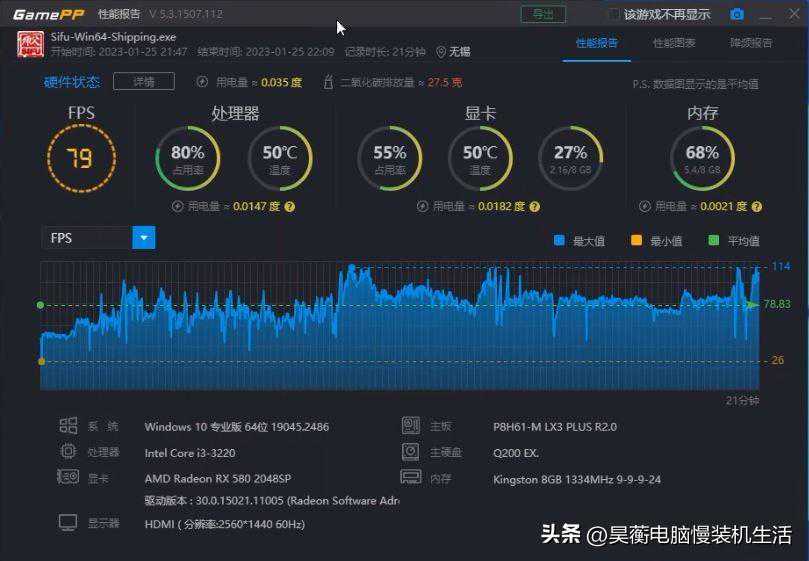The height and width of the screenshot is (561, 809).
Task: Open the FPS chart metric dropdown
Action: [145, 238]
